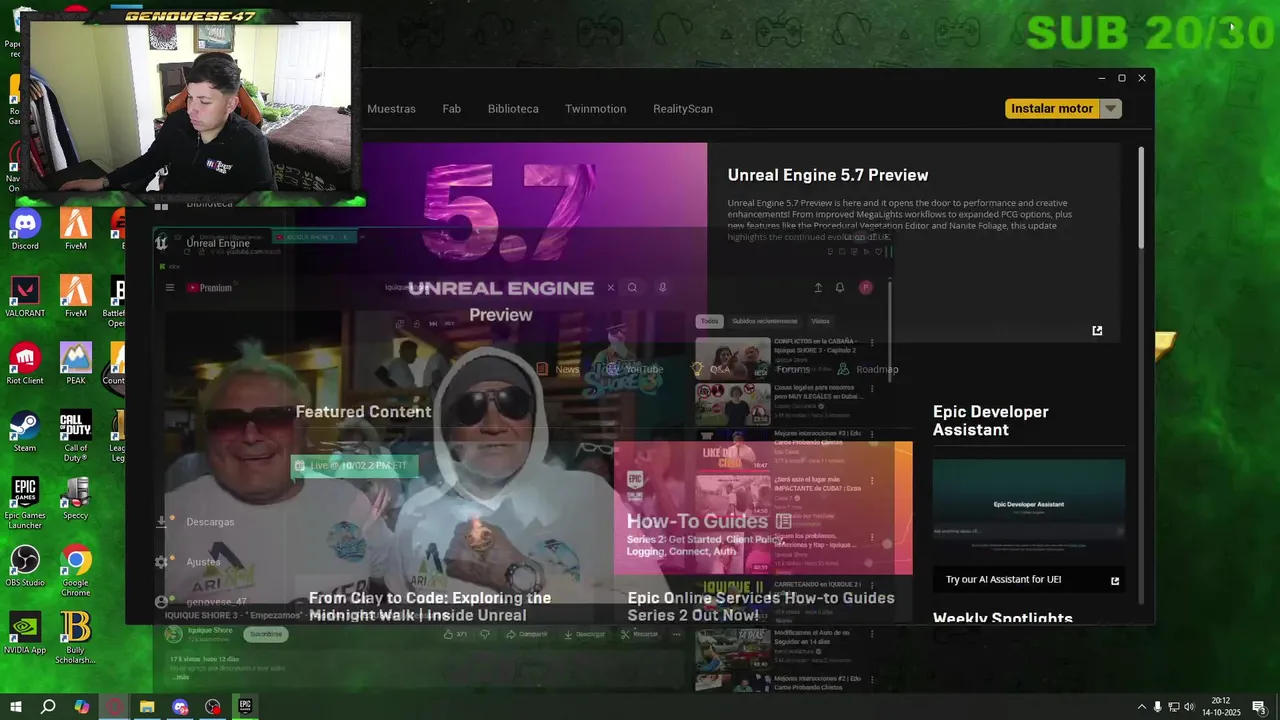Click the microphone icon in system tray

pyautogui.click(x=1158, y=707)
